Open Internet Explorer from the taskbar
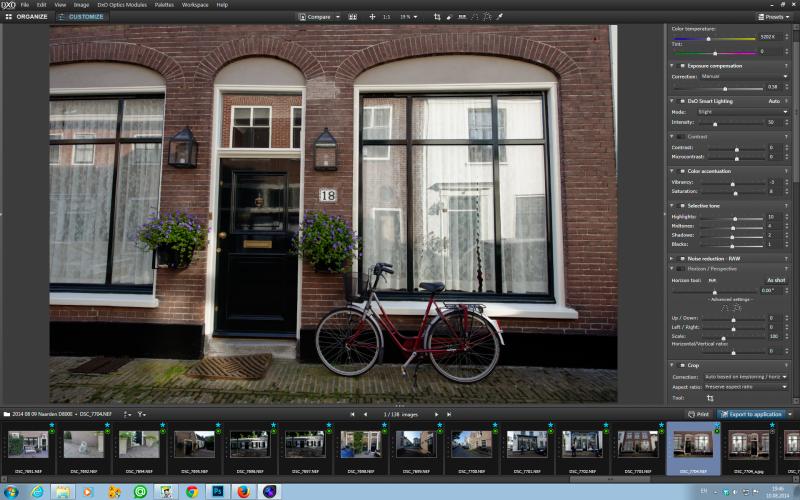 coord(37,492)
